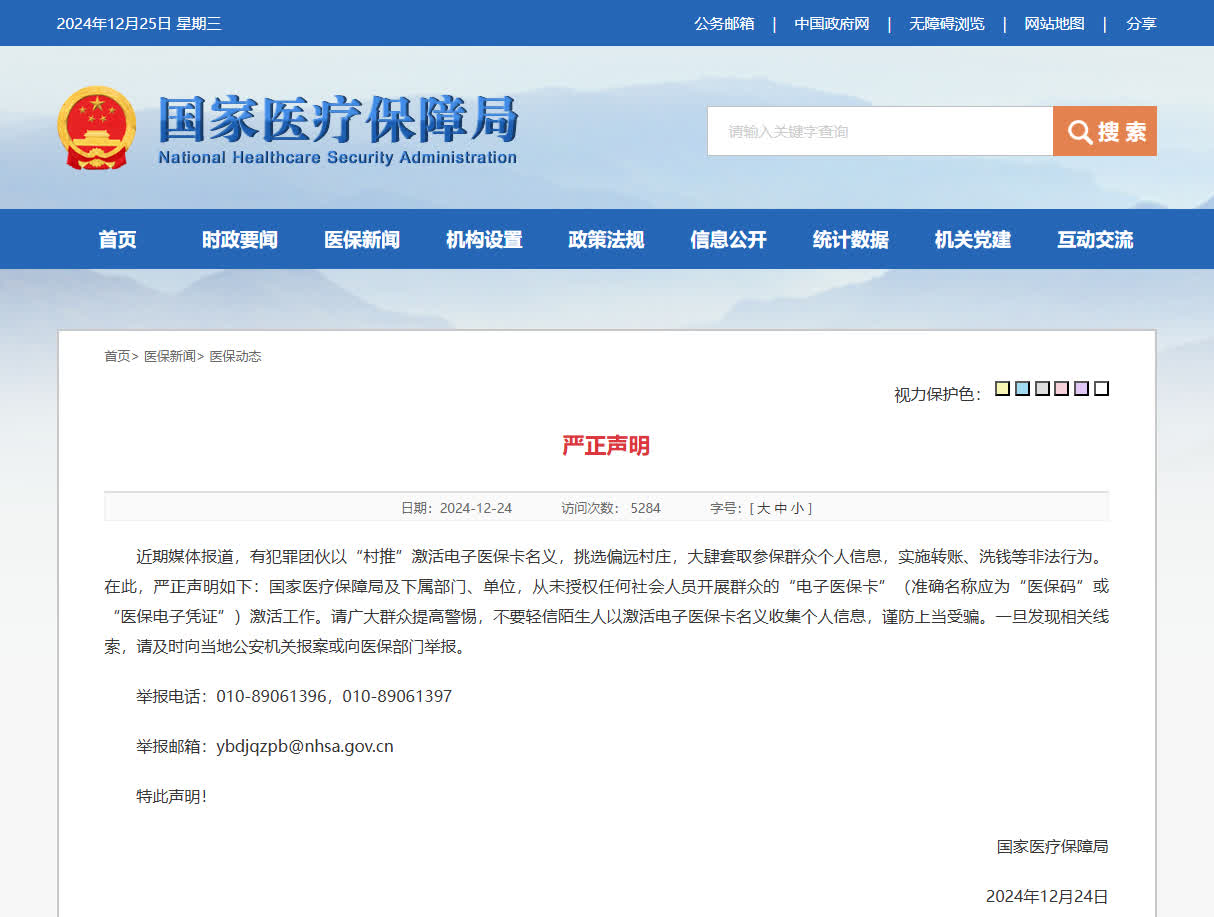Switch to the 政策法规 navigation tab
This screenshot has width=1214, height=917.
pos(606,240)
